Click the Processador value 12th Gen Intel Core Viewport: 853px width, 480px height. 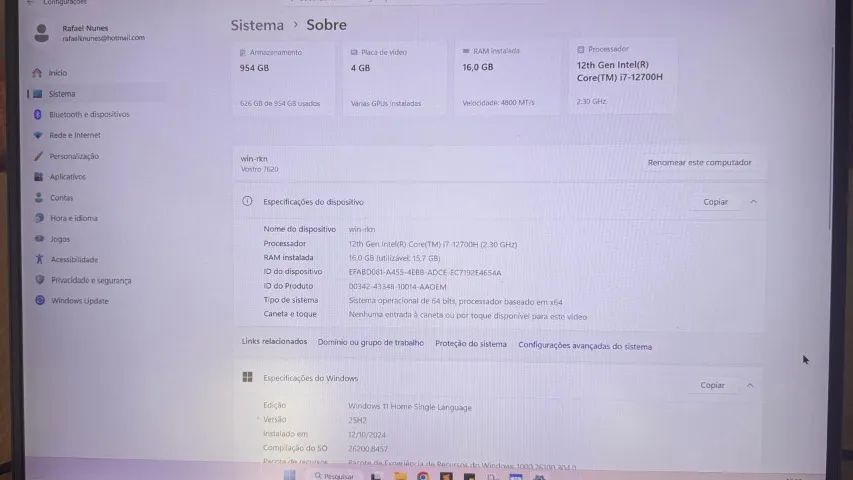coord(432,244)
